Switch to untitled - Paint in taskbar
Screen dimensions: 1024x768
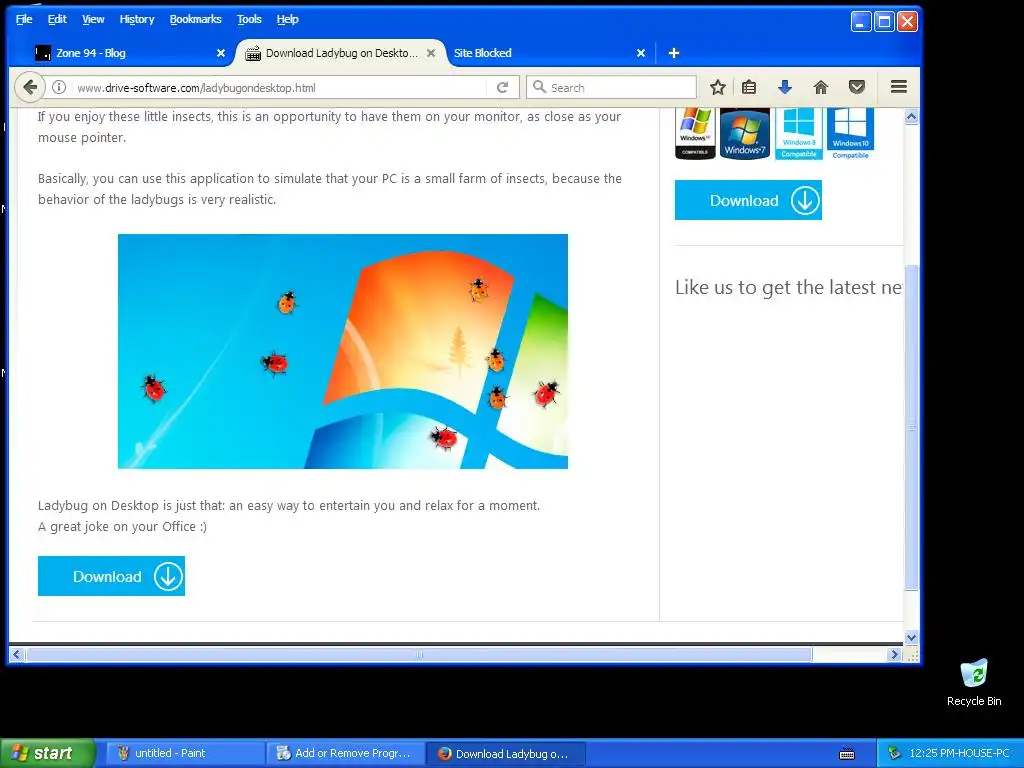185,753
